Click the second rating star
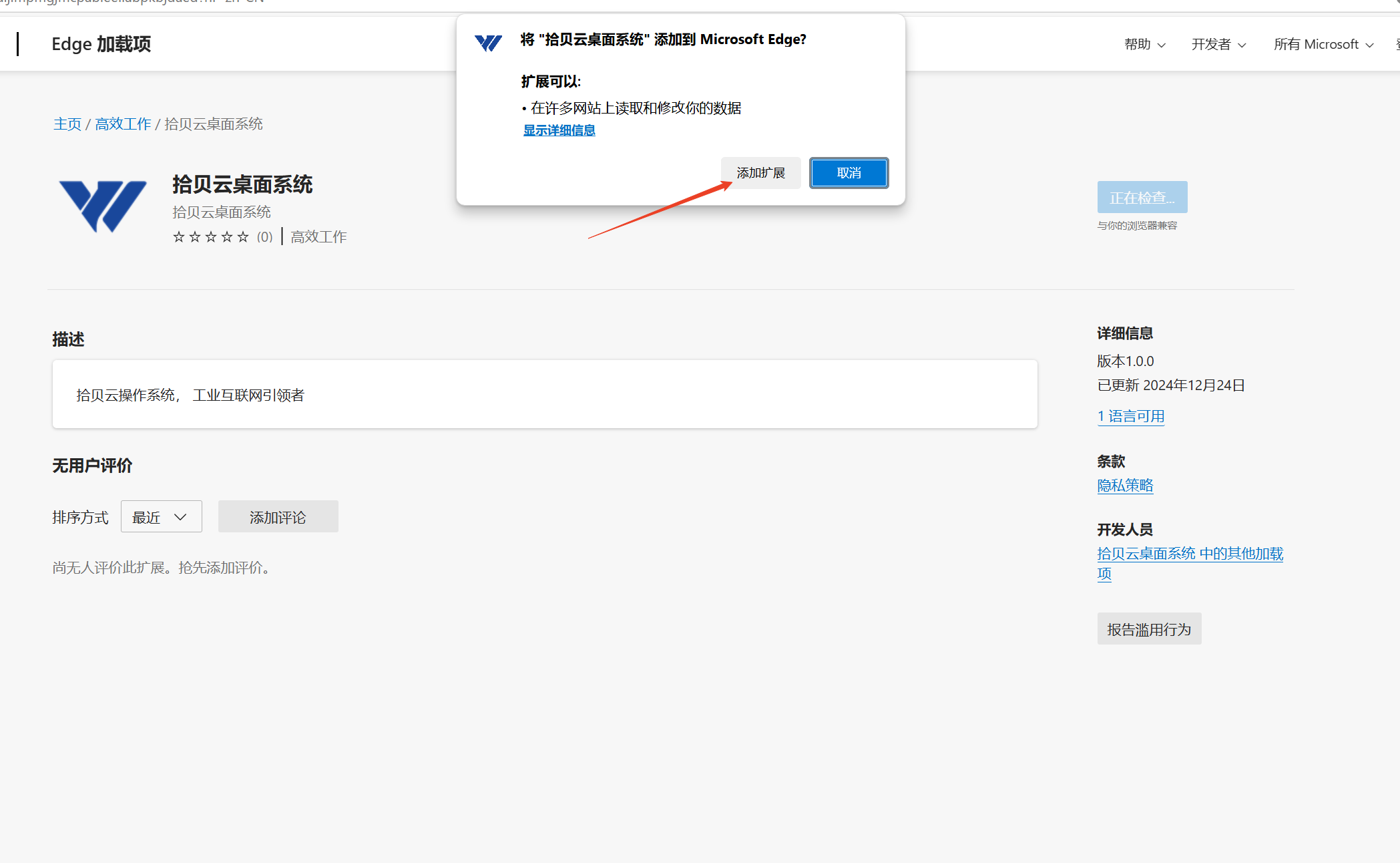Viewport: 1400px width, 863px height. [x=194, y=236]
